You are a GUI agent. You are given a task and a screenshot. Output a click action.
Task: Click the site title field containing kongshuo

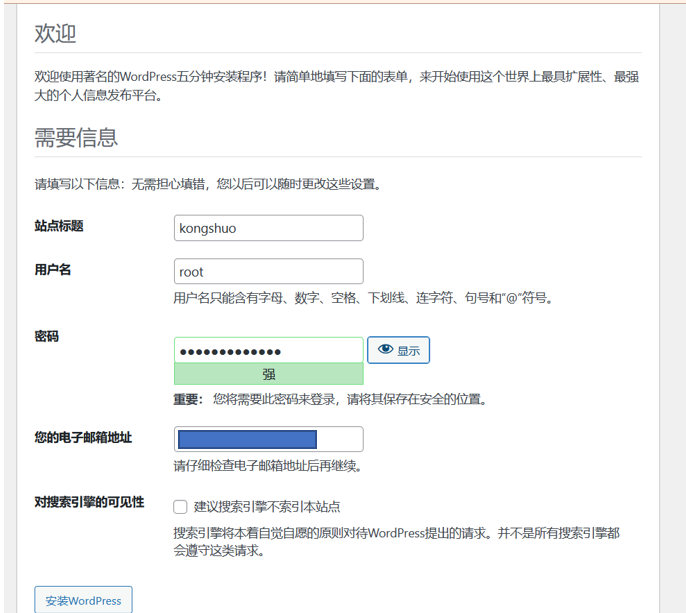pos(269,228)
